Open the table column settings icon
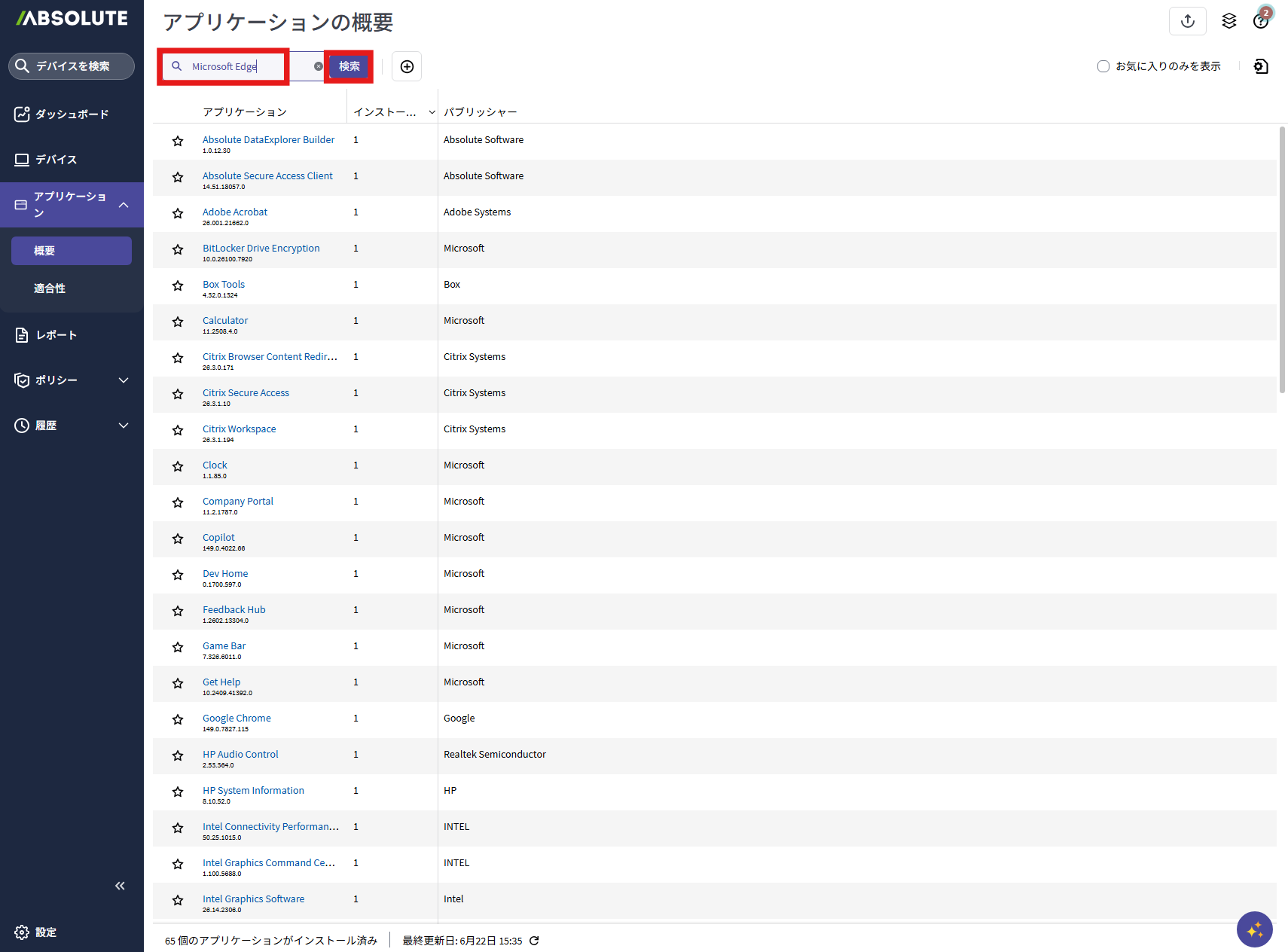 (x=1261, y=66)
